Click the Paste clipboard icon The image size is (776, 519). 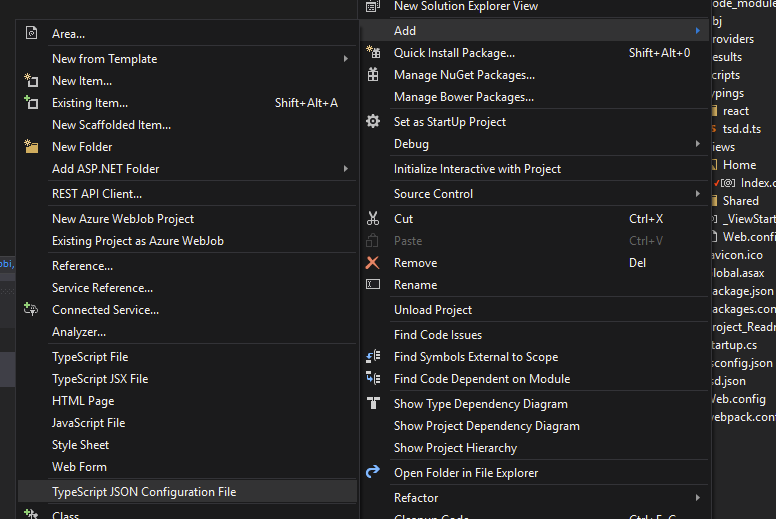pyautogui.click(x=372, y=240)
